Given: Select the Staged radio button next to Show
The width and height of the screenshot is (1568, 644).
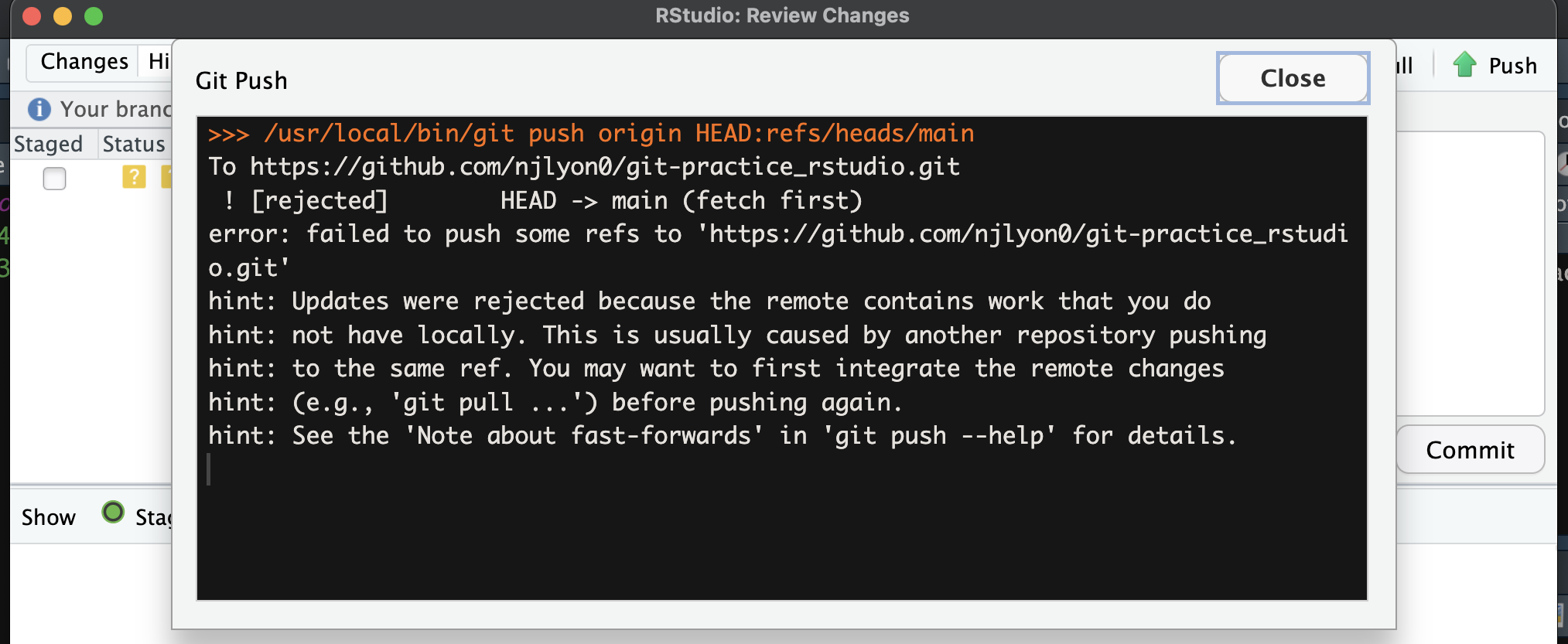Looking at the screenshot, I should pyautogui.click(x=113, y=512).
